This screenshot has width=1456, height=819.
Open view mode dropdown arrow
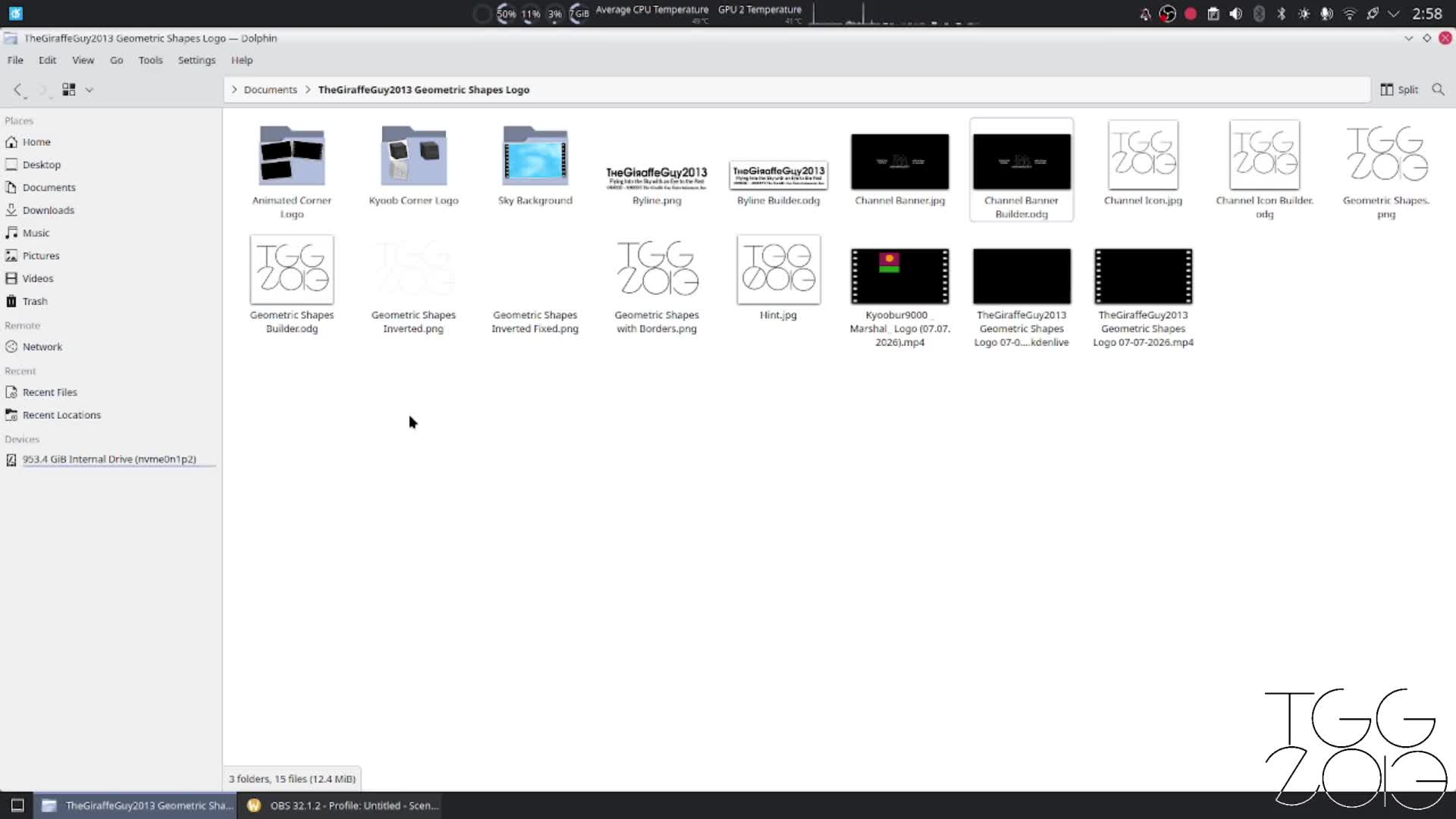(x=89, y=89)
